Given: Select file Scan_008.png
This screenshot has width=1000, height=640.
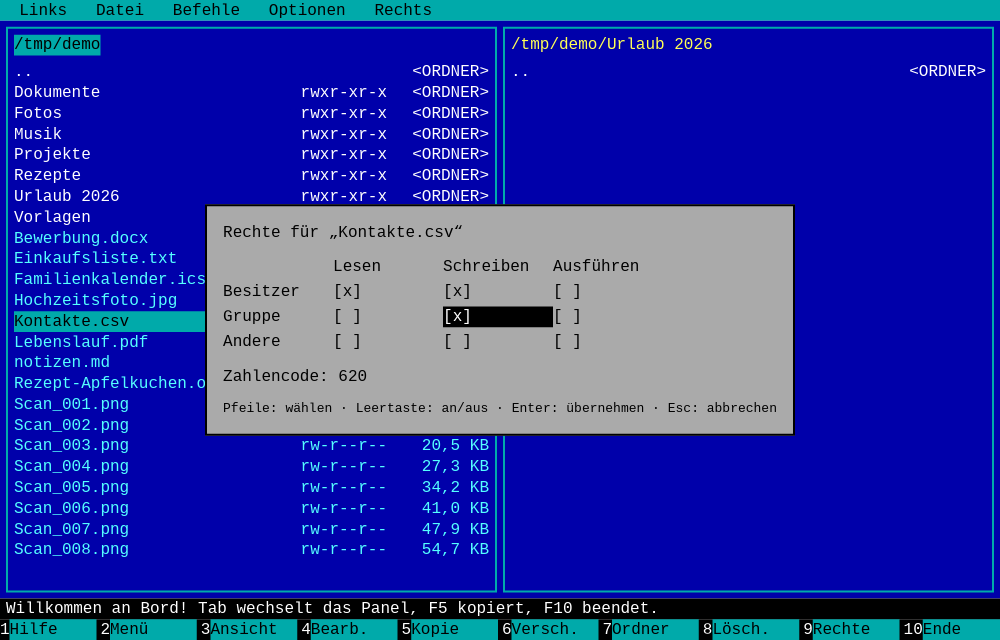Looking at the screenshot, I should click(x=251, y=549).
